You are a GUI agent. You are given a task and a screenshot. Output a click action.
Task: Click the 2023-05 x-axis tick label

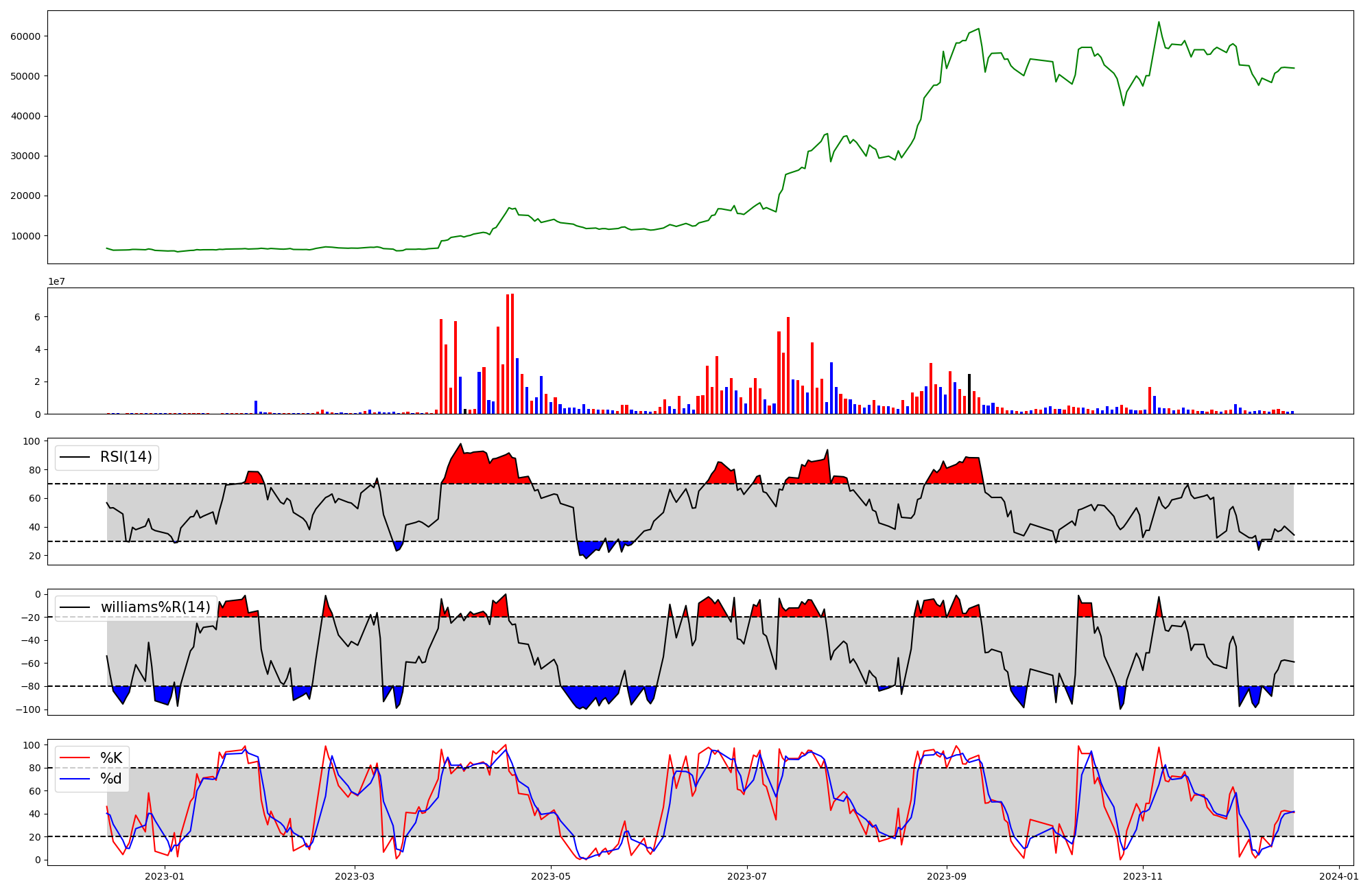click(551, 876)
